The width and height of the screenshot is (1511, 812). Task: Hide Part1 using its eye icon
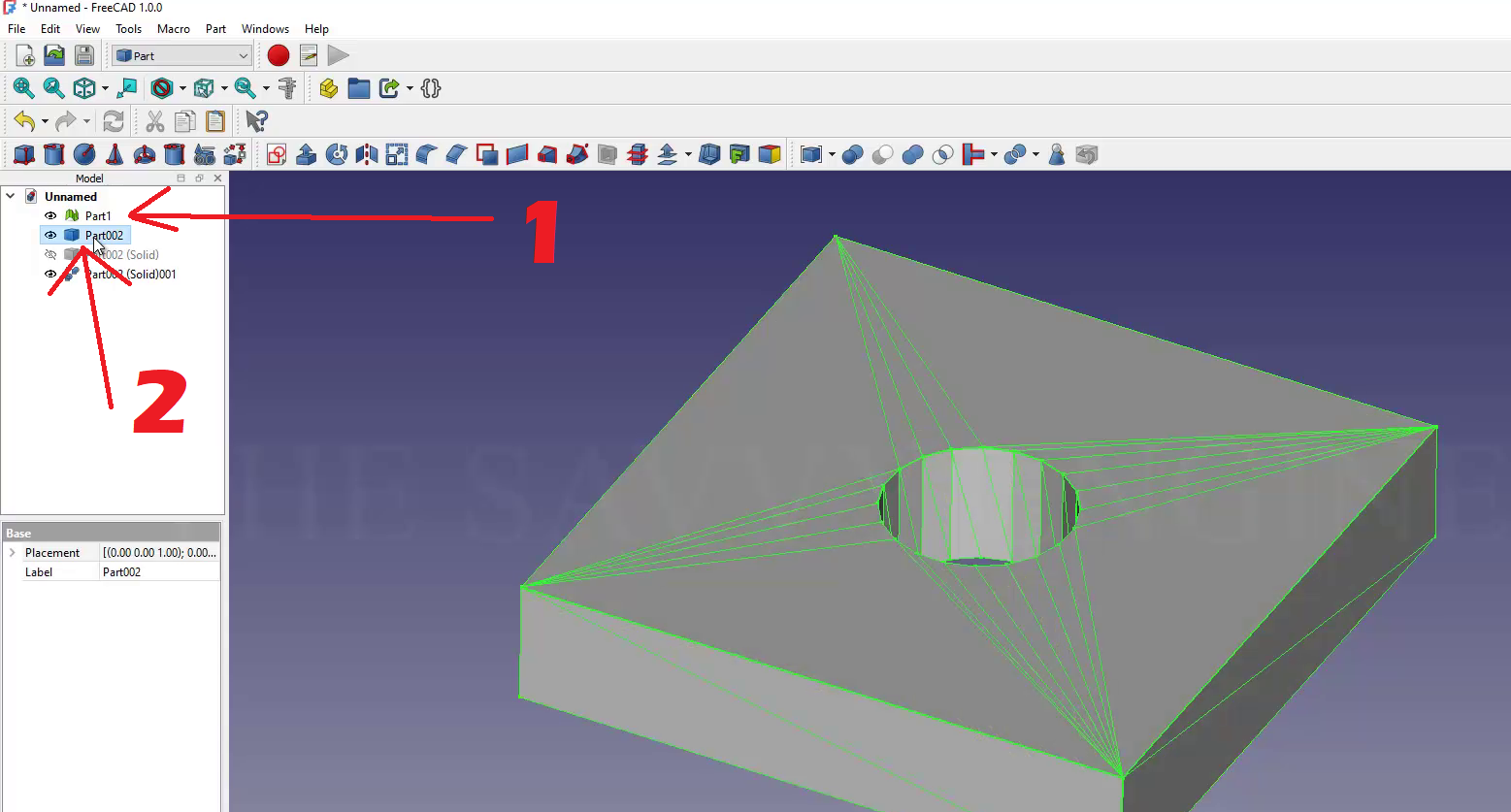point(50,215)
